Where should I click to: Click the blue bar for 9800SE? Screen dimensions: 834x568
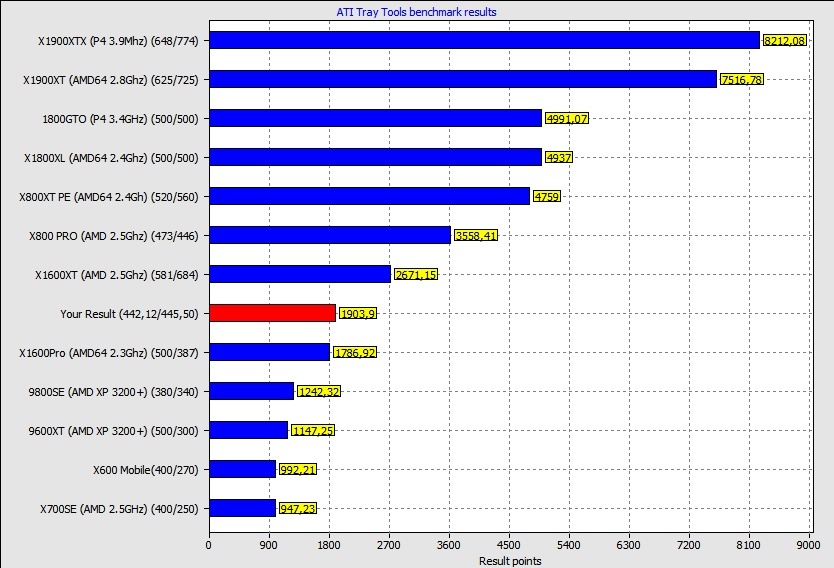coord(252,391)
